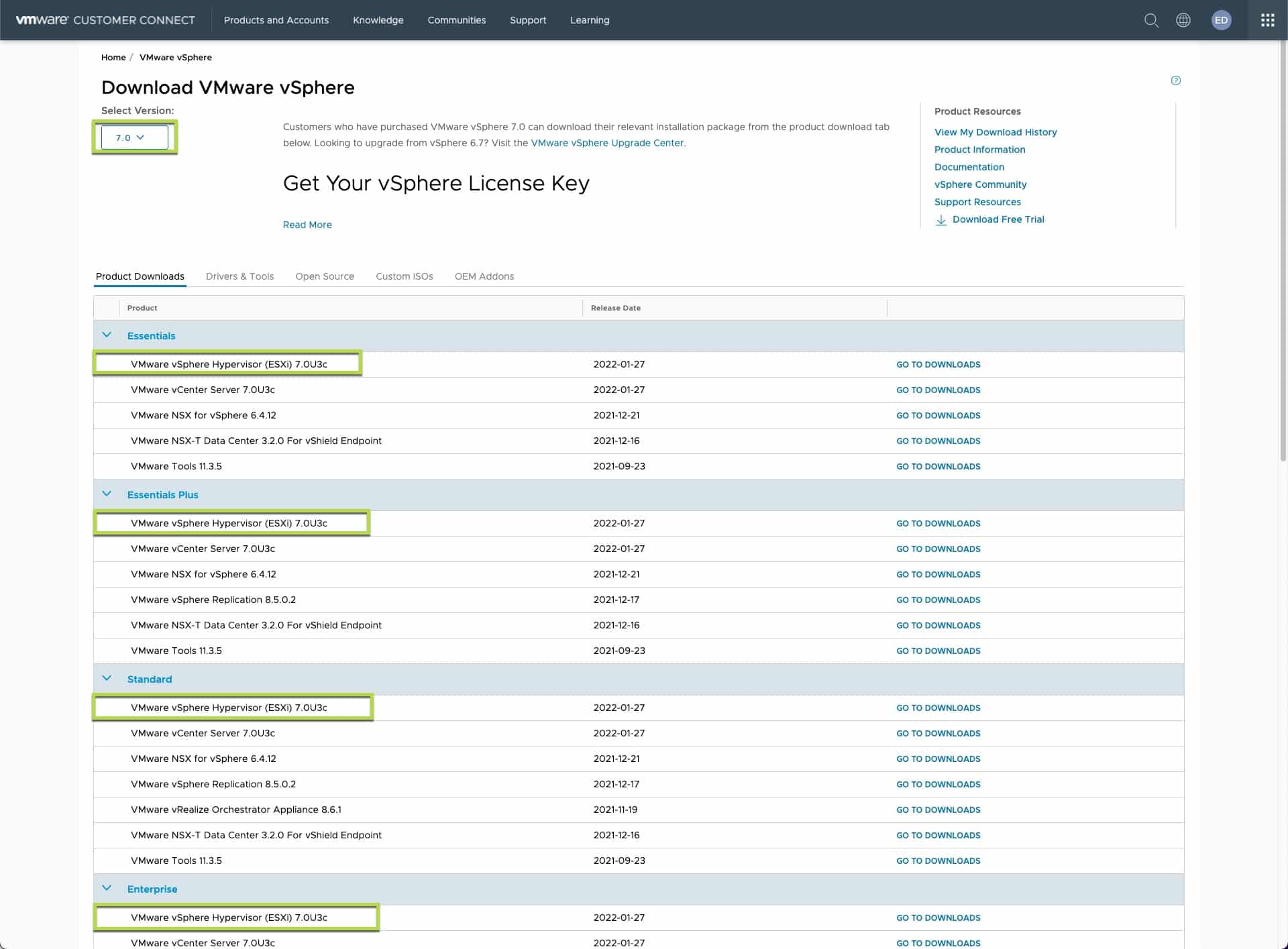Switch to OEM Addons tab
This screenshot has height=949, width=1288.
tap(484, 276)
